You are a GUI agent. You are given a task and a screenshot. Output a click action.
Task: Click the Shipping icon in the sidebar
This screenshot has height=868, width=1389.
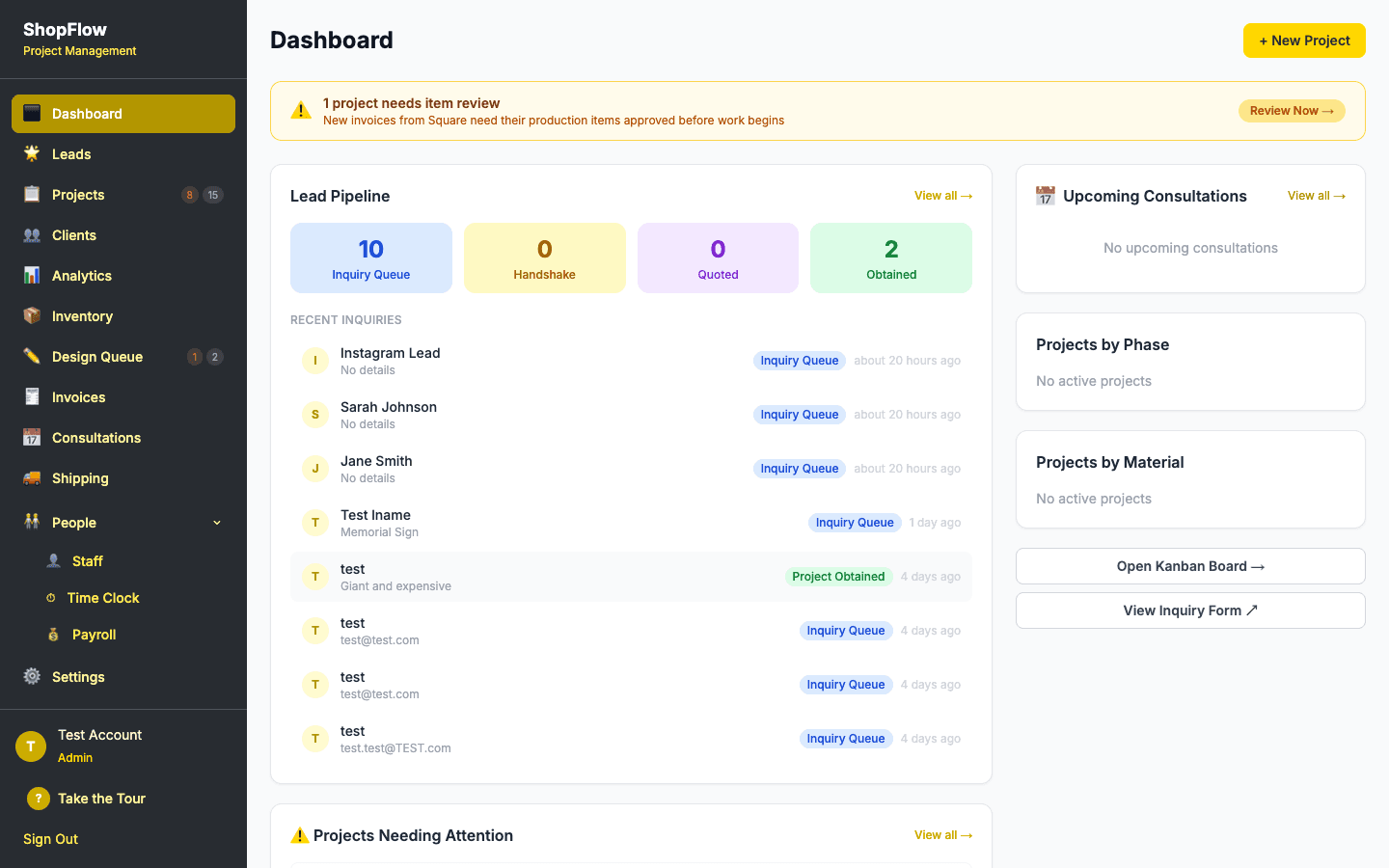30,477
